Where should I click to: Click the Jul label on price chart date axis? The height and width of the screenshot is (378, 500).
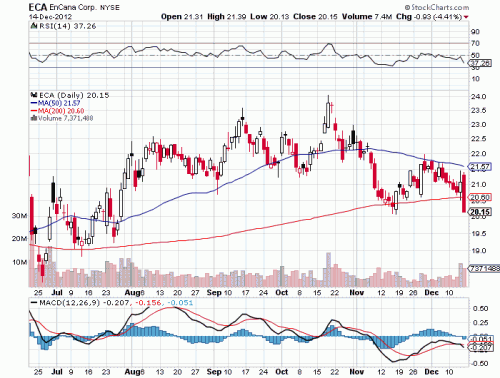(x=58, y=292)
